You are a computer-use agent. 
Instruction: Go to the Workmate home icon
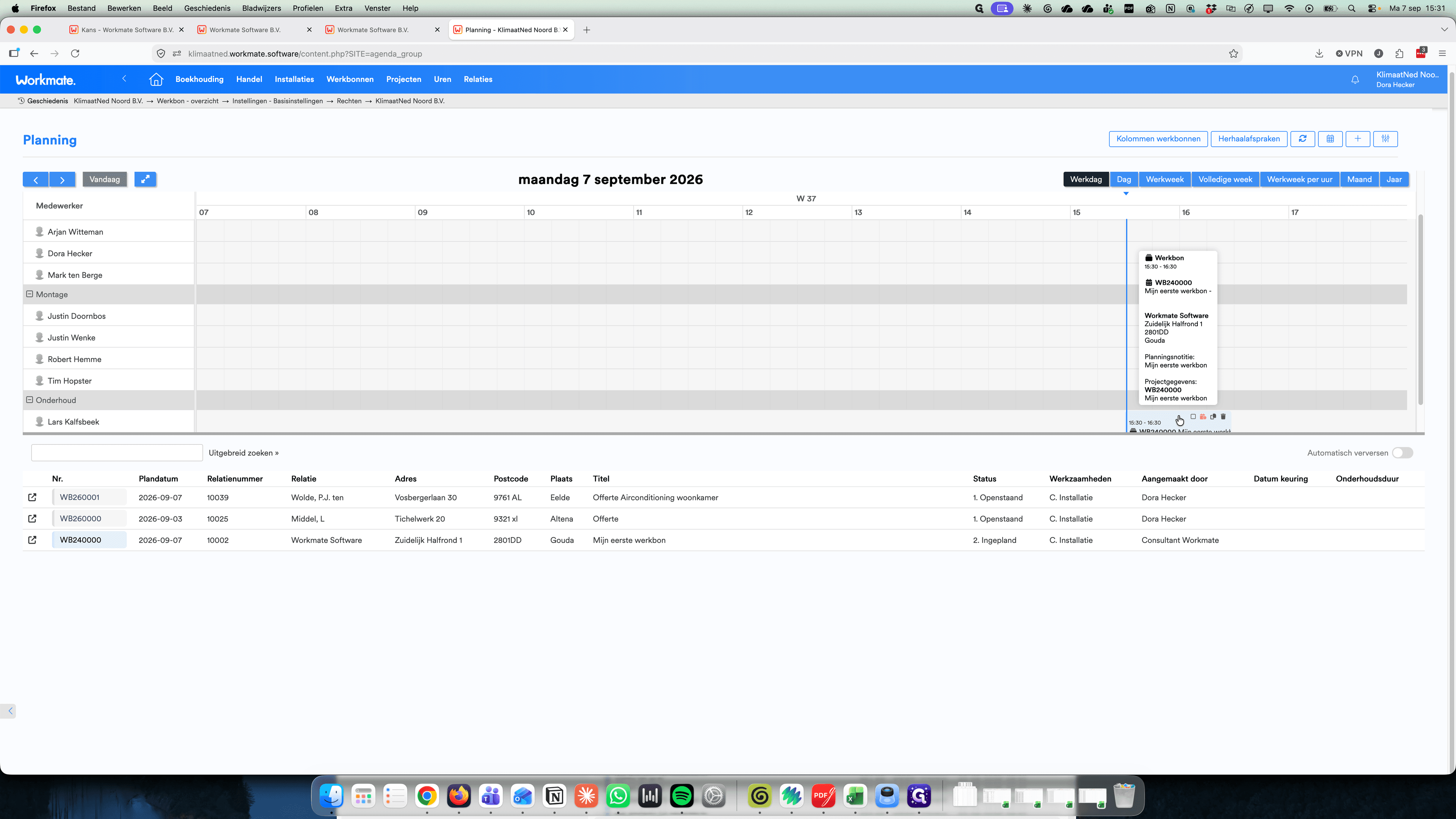(156, 79)
